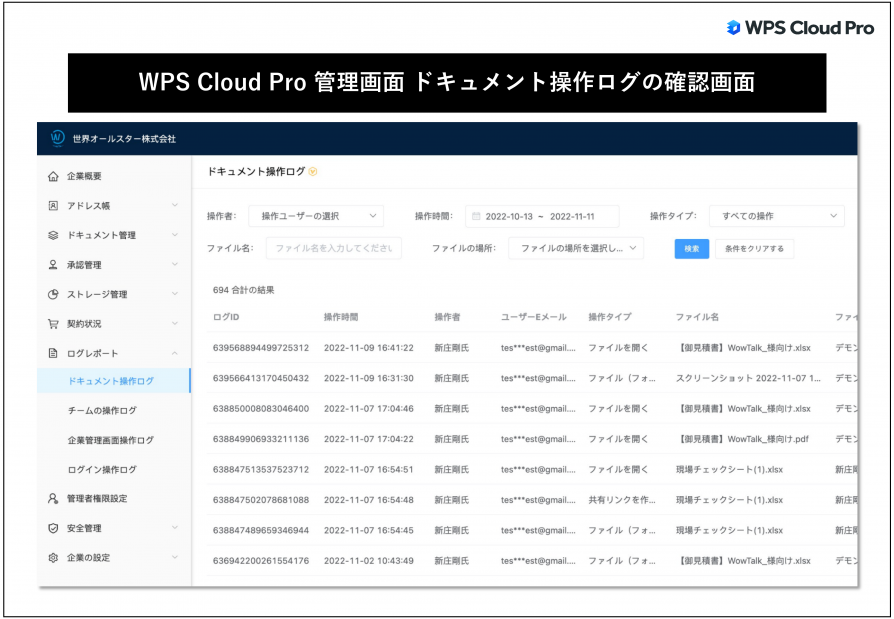Viewport: 894px width, 619px height.
Task: Click the blue 検索 search button
Action: (691, 248)
